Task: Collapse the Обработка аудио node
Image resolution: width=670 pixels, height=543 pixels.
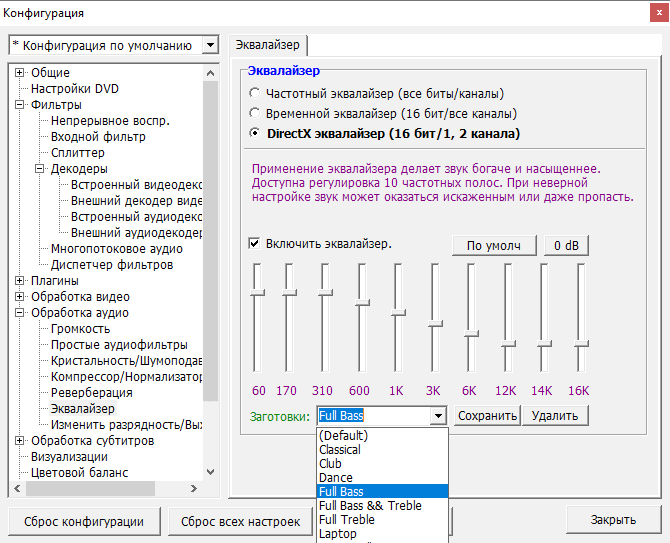Action: (19, 313)
